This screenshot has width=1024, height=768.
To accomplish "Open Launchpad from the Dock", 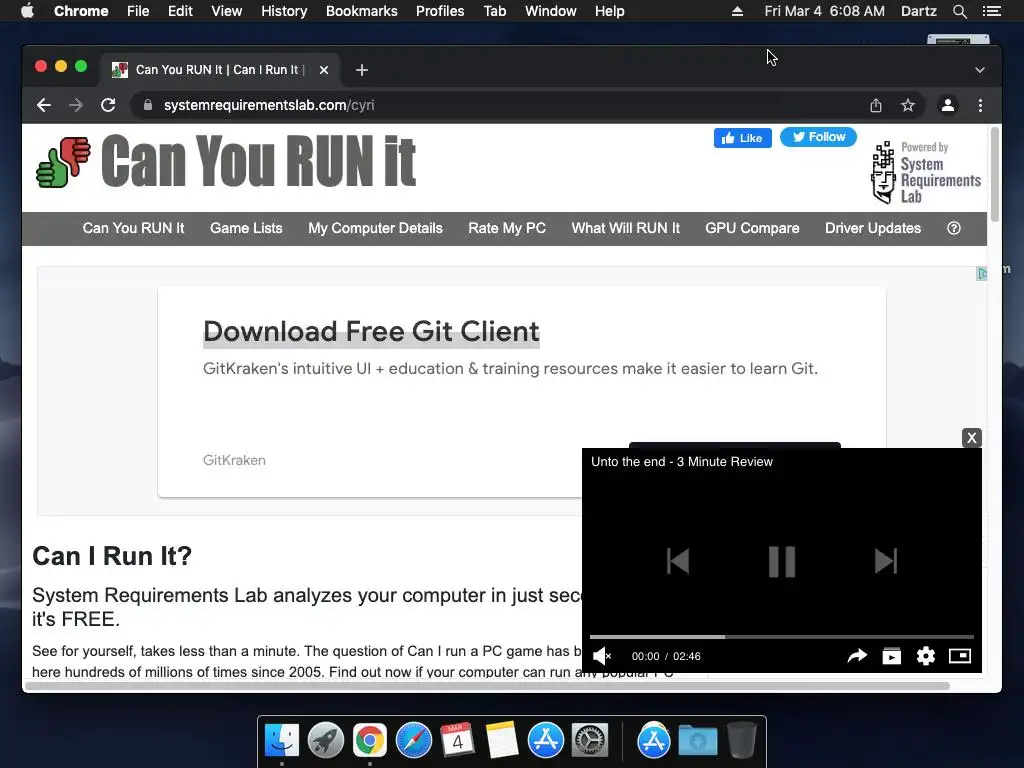I will coord(326,741).
